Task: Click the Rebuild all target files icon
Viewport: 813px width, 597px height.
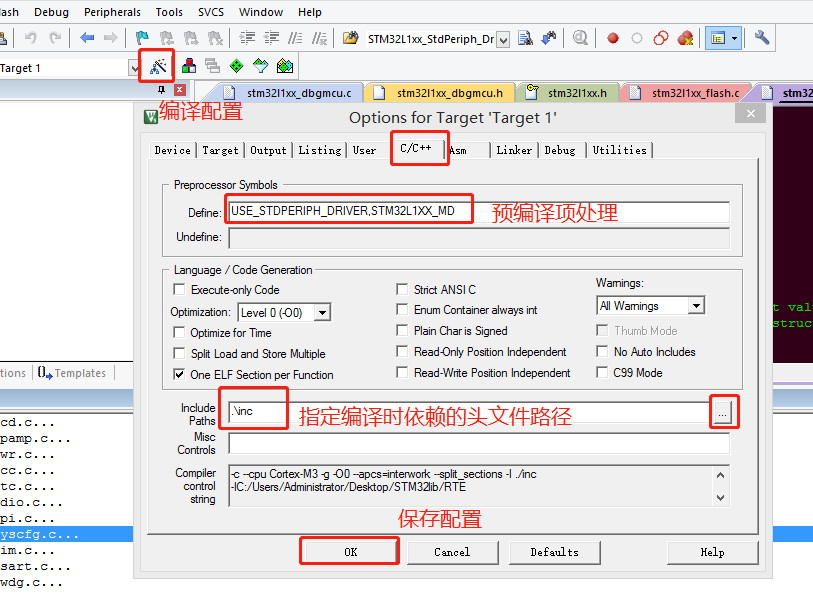Action: click(260, 63)
